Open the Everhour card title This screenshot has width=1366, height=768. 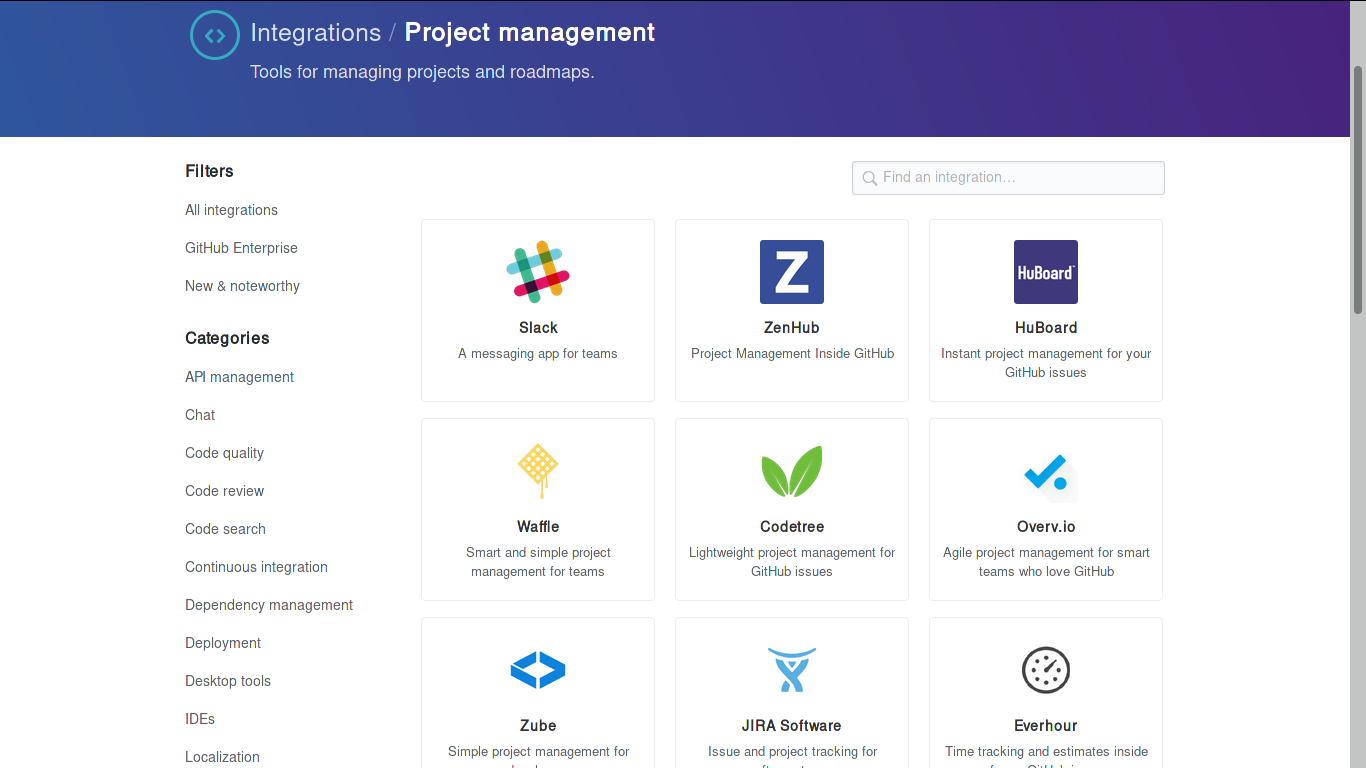coord(1046,726)
